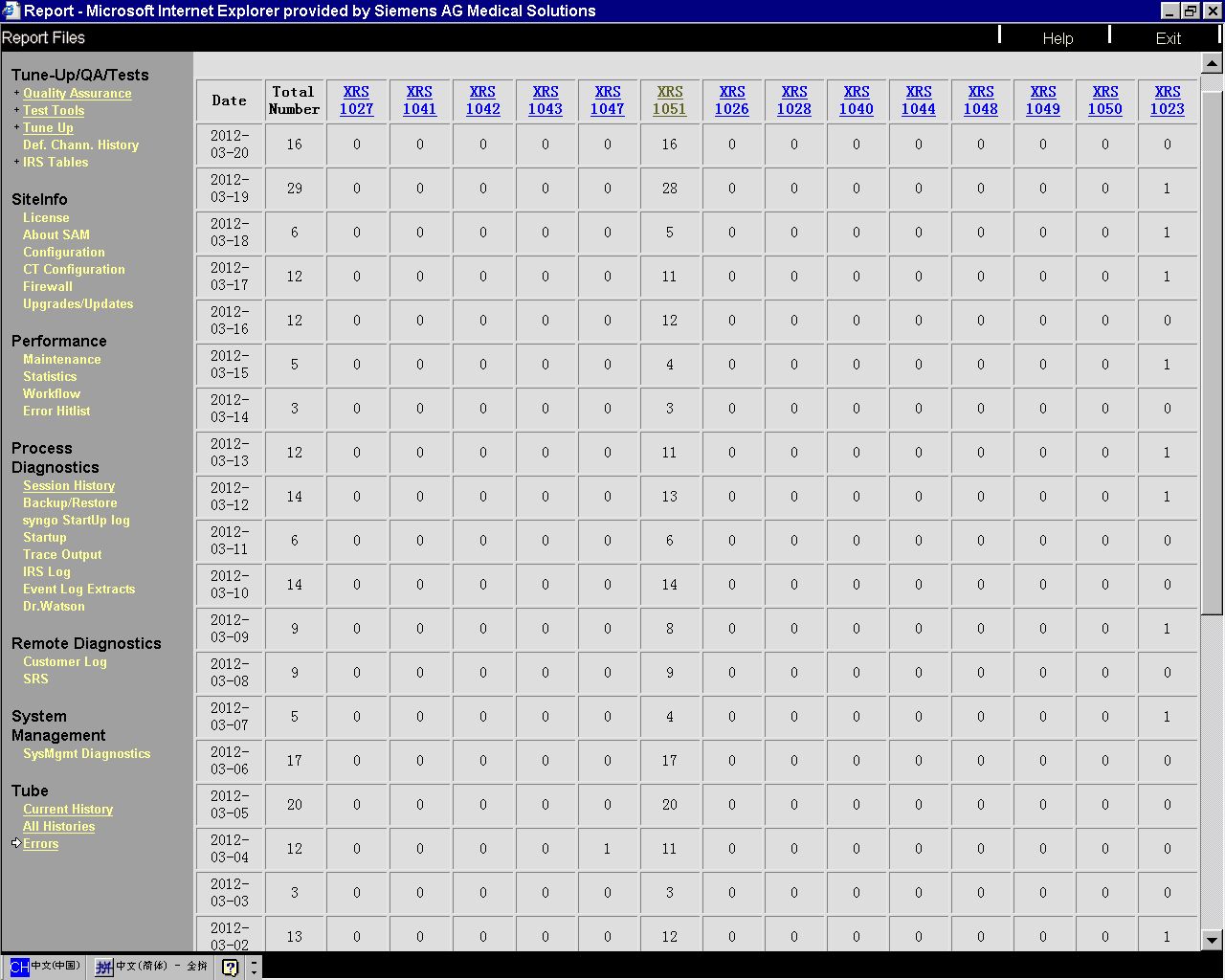Expand the Test Tools tree node
1225x980 pixels.
tap(16, 110)
